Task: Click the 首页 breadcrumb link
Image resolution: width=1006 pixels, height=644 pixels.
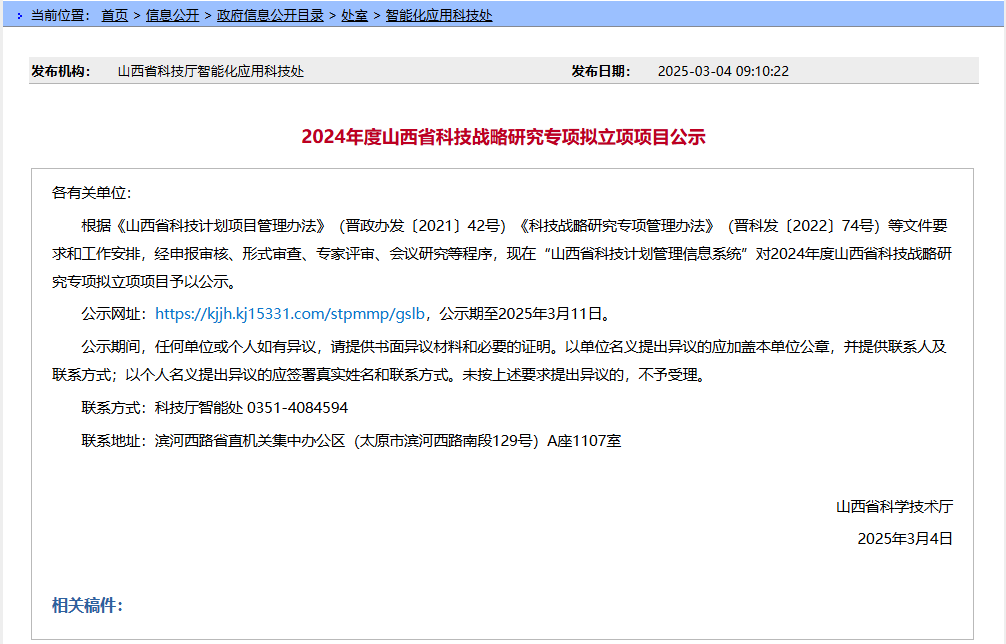Action: [x=114, y=15]
